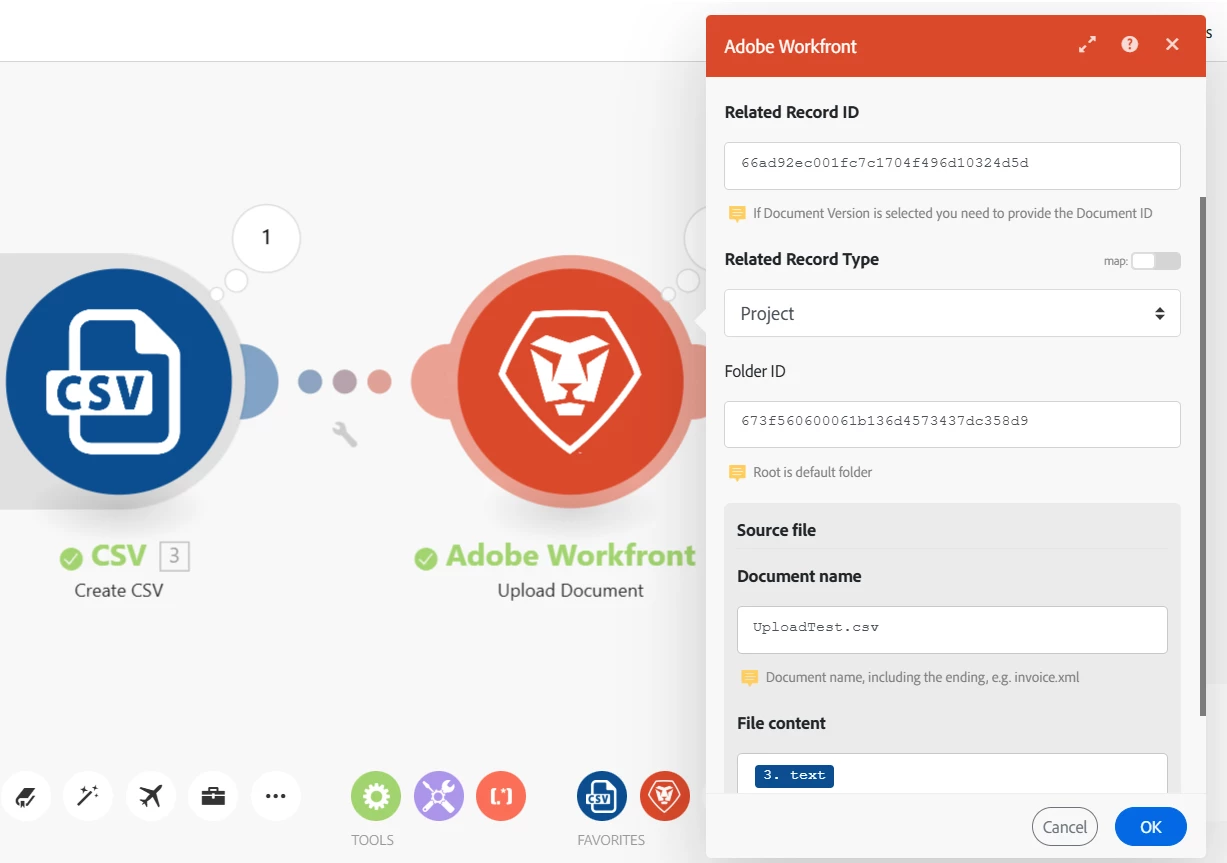
Task: Click the TOOLS label in bottom toolbar
Action: tap(372, 840)
